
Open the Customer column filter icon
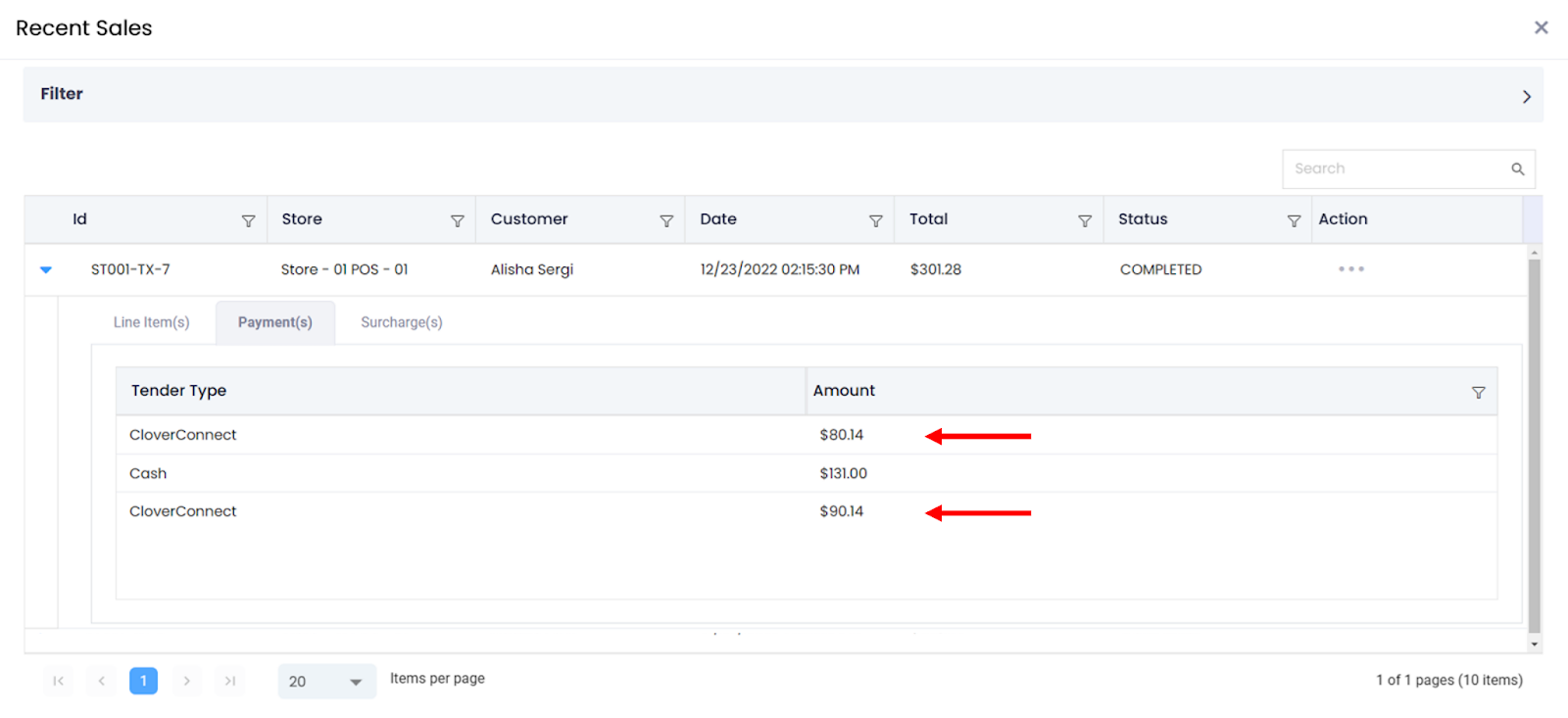[x=666, y=221]
